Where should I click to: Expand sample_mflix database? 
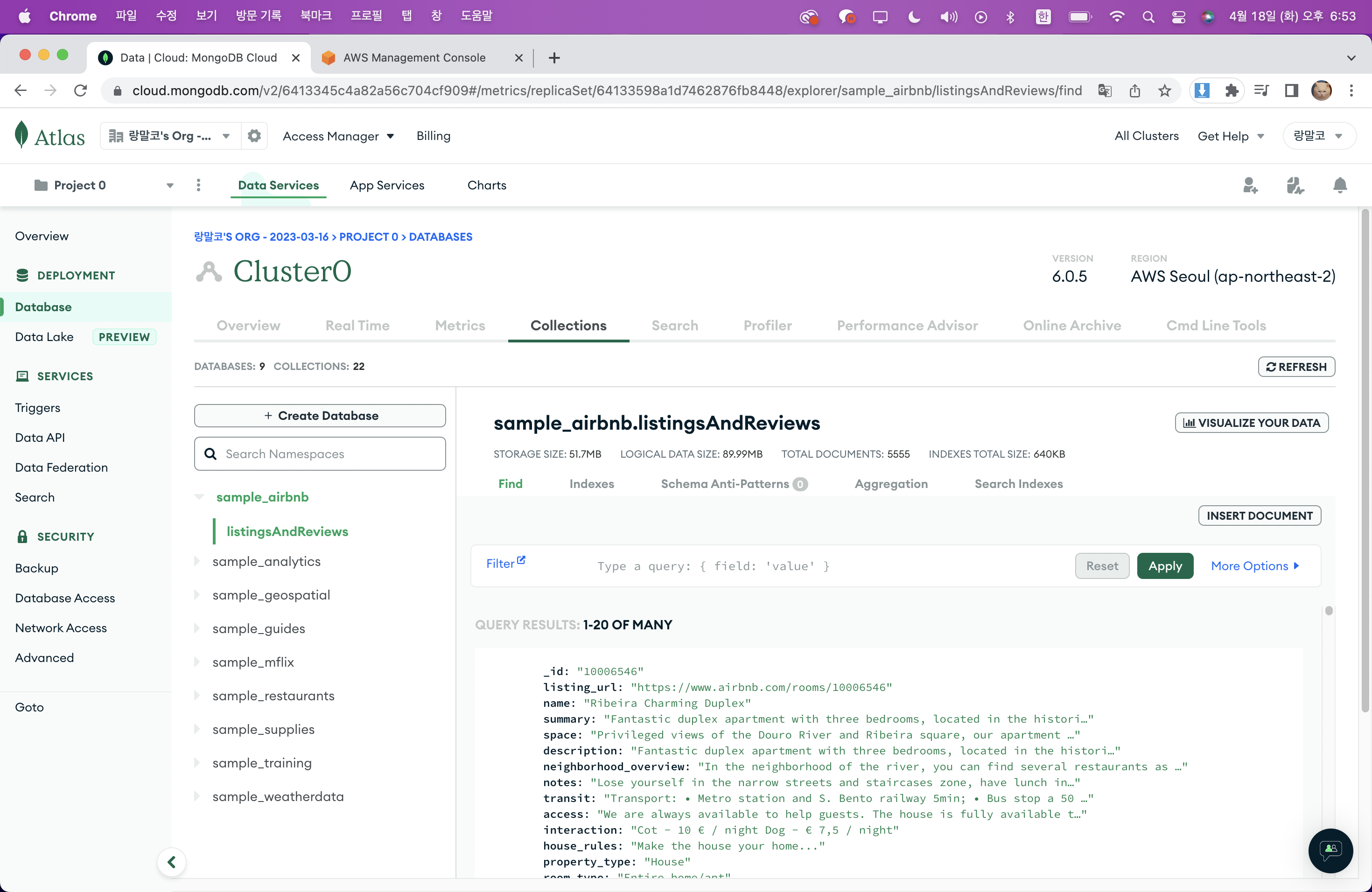(x=196, y=662)
